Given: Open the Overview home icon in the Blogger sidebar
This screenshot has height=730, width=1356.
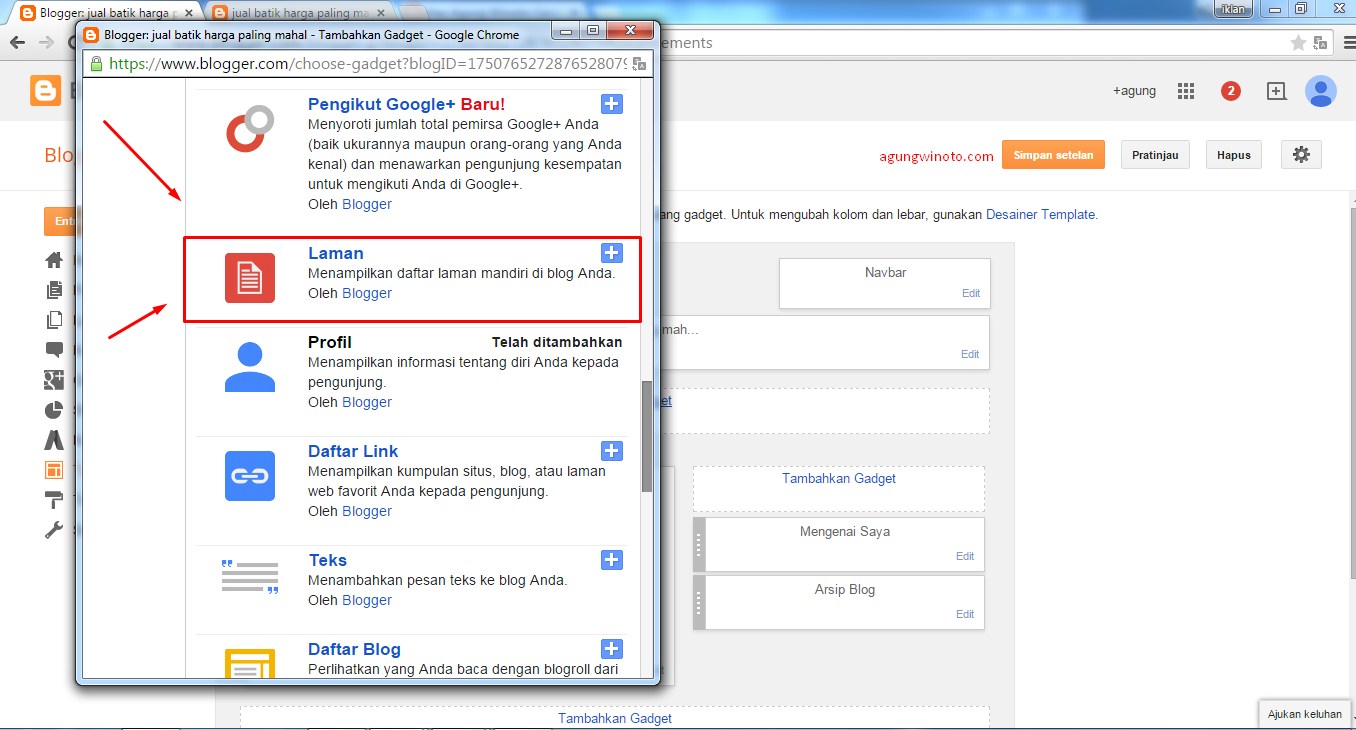Looking at the screenshot, I should point(54,260).
